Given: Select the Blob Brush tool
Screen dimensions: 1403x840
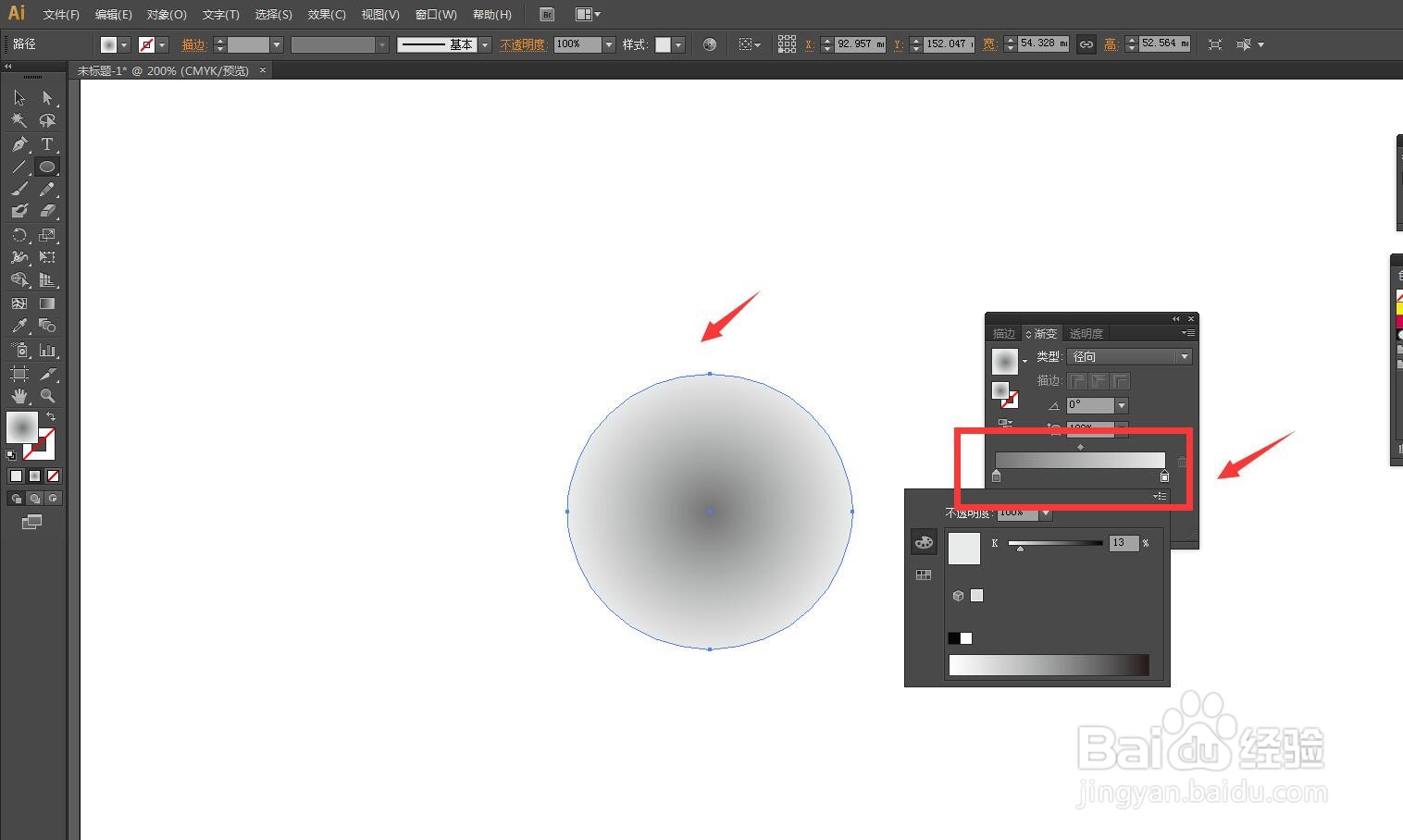Looking at the screenshot, I should [x=19, y=211].
